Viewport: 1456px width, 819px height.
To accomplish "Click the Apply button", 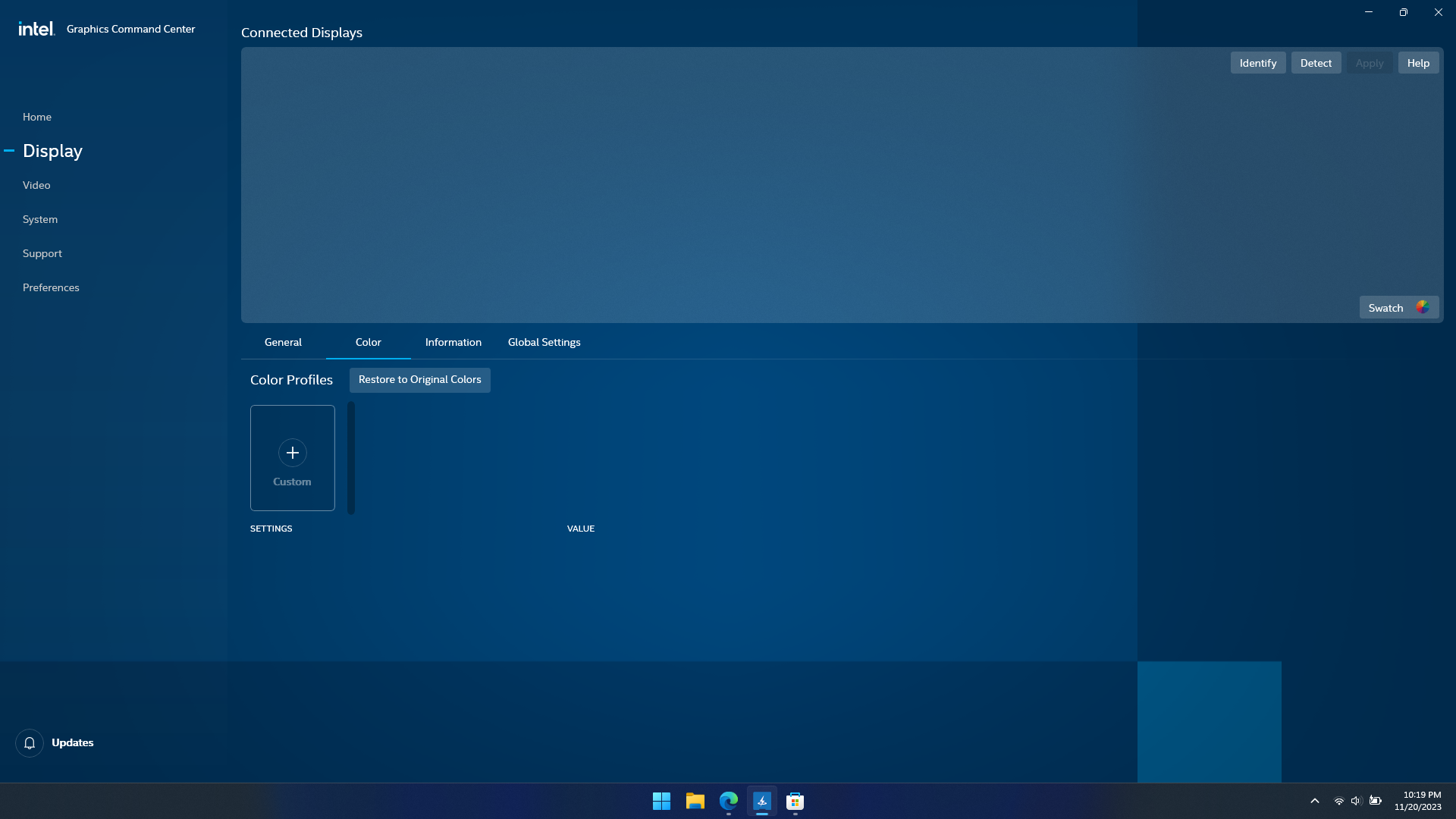I will click(x=1370, y=62).
